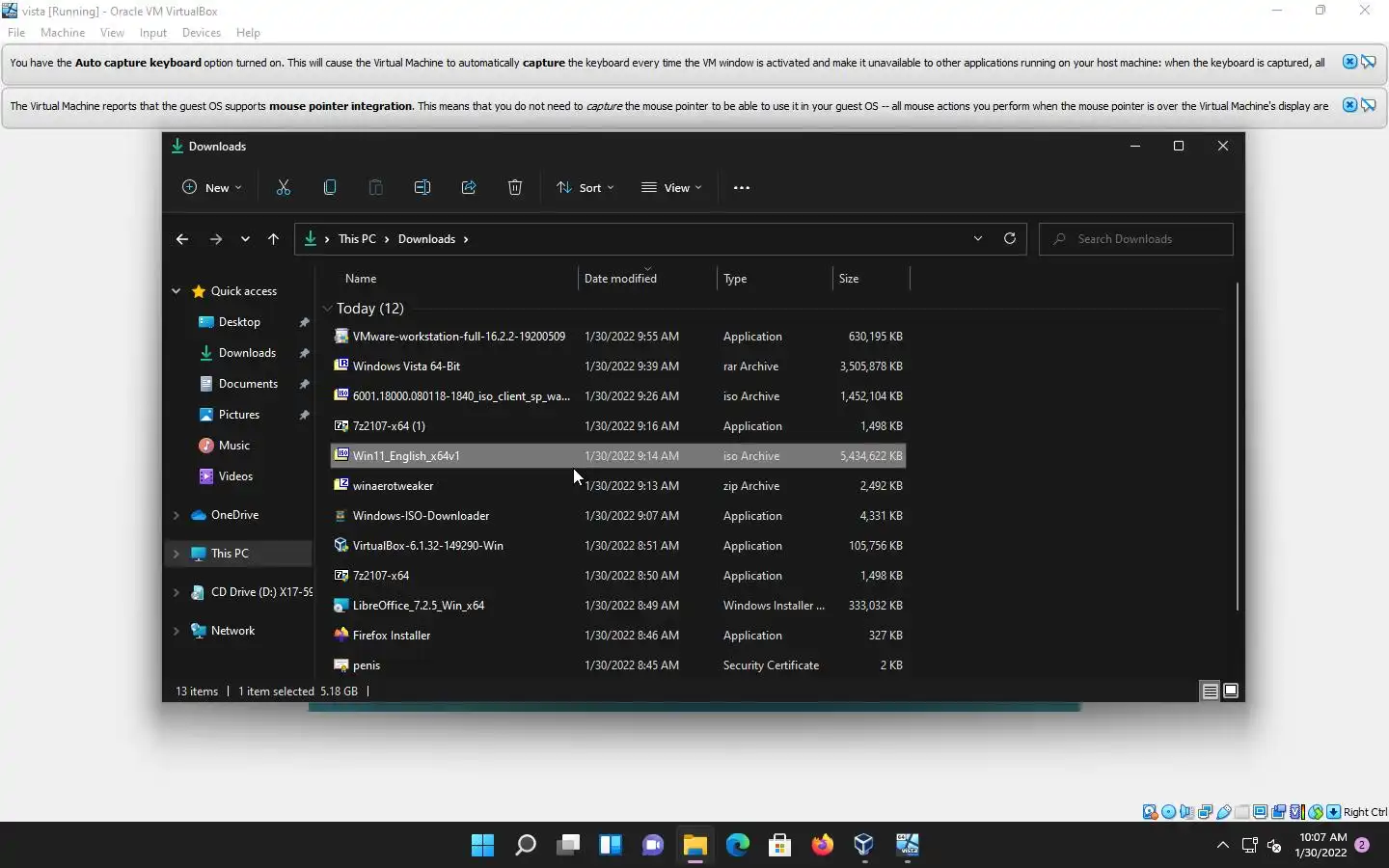Open the VirtualBox File menu
The height and width of the screenshot is (868, 1389).
tap(16, 33)
